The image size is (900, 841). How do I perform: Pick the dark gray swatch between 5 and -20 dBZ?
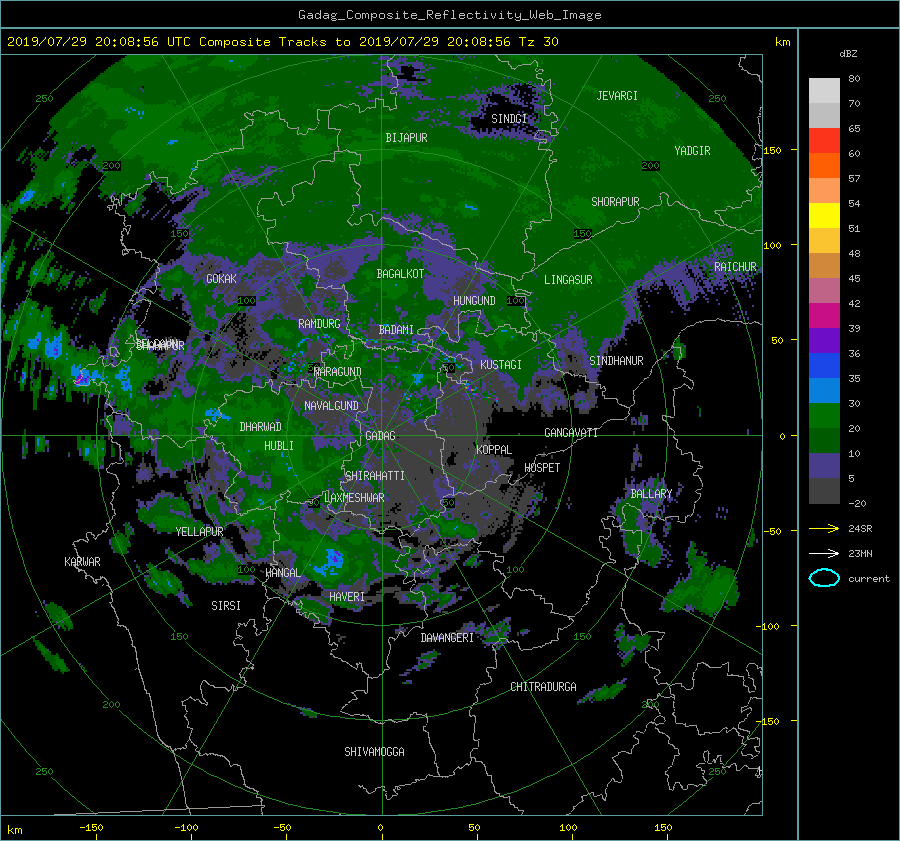pyautogui.click(x=824, y=491)
